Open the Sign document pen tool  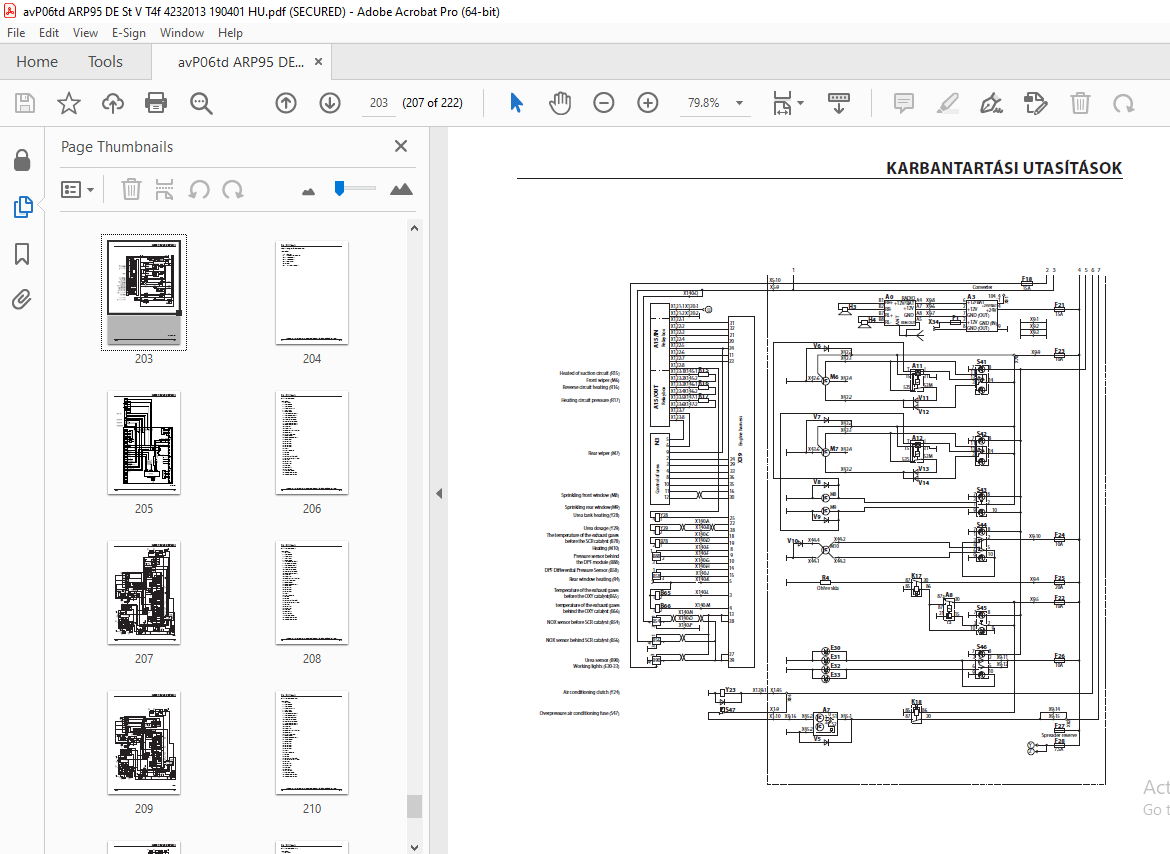click(991, 103)
